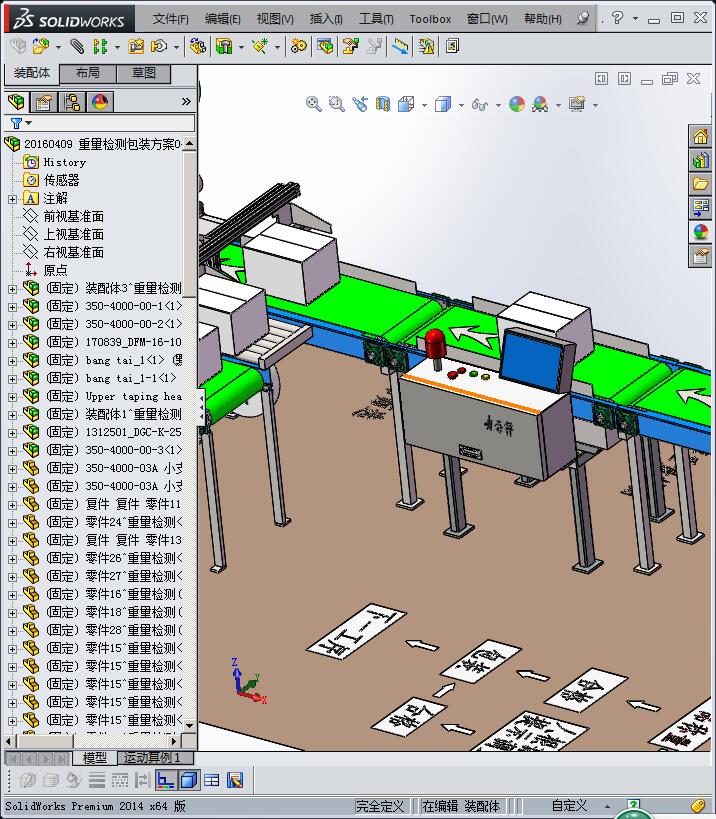716x819 pixels.
Task: Open the 文件(F) menu
Action: 170,19
